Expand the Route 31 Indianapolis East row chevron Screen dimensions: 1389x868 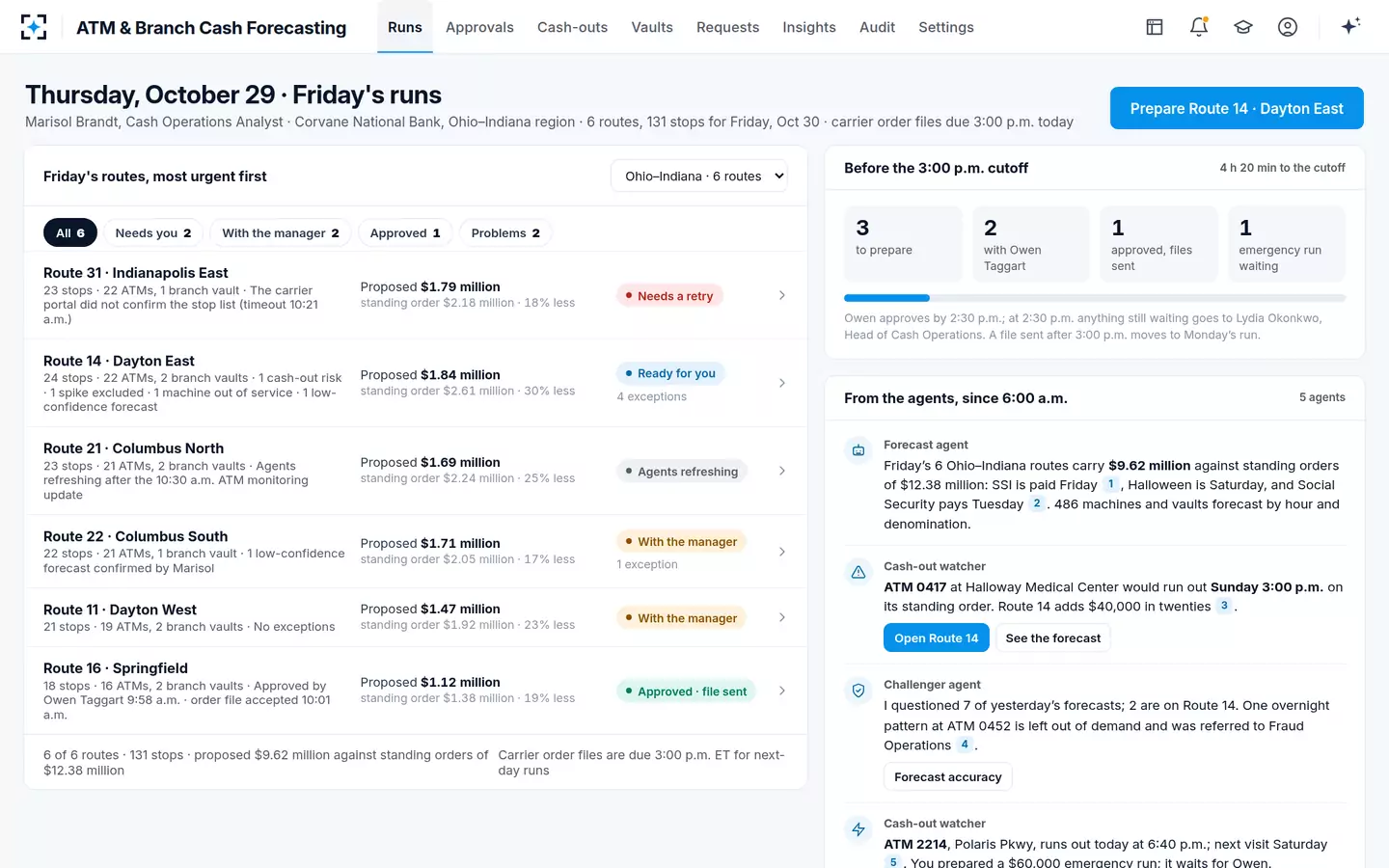(782, 295)
